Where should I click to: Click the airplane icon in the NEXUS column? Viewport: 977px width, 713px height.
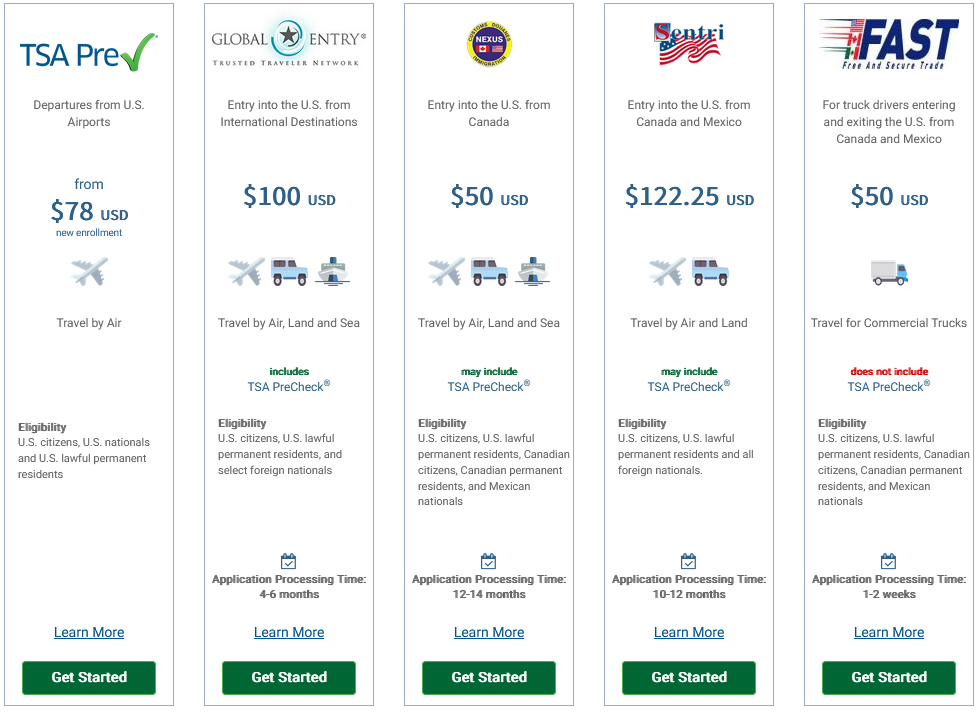(x=445, y=270)
